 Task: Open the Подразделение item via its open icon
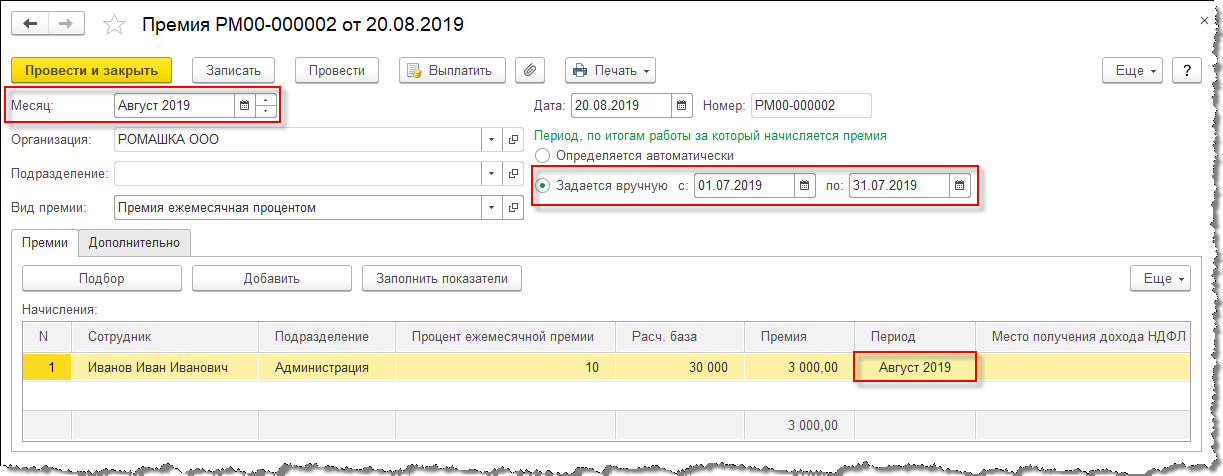pos(513,174)
